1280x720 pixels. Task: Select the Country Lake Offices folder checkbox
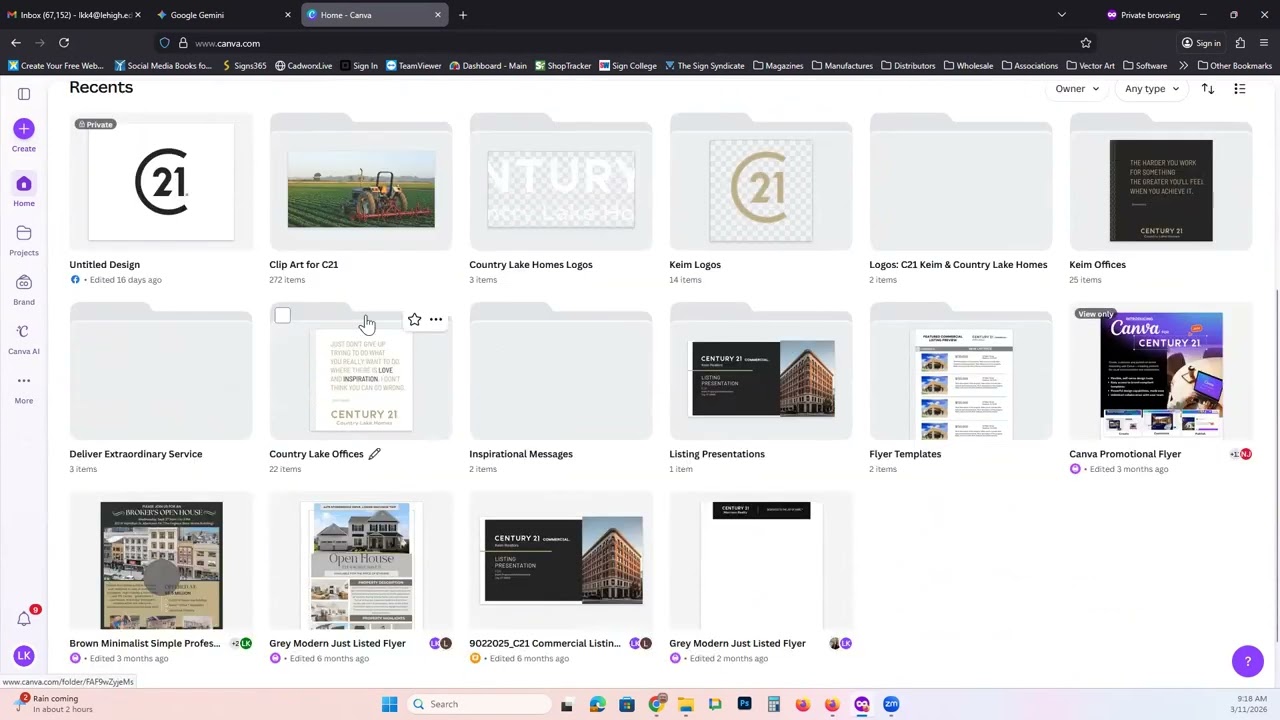283,316
